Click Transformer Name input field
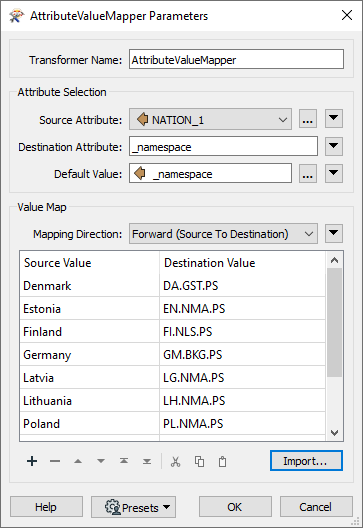 coord(236,59)
